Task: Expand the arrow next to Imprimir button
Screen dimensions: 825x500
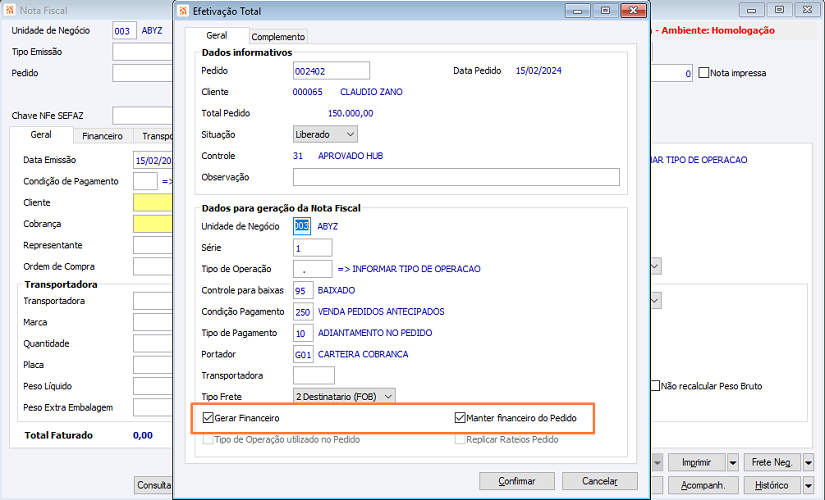Action: (733, 463)
